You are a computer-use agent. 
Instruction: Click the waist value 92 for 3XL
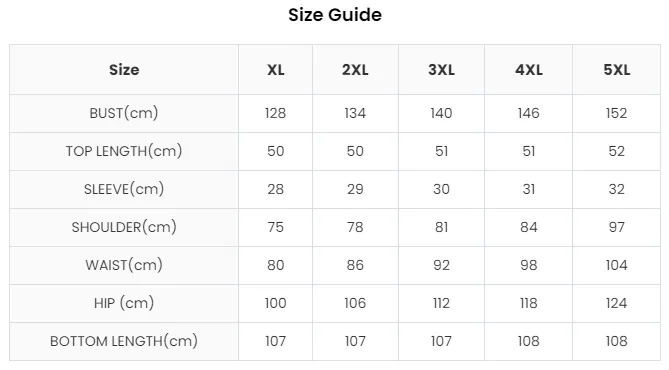coord(441,265)
